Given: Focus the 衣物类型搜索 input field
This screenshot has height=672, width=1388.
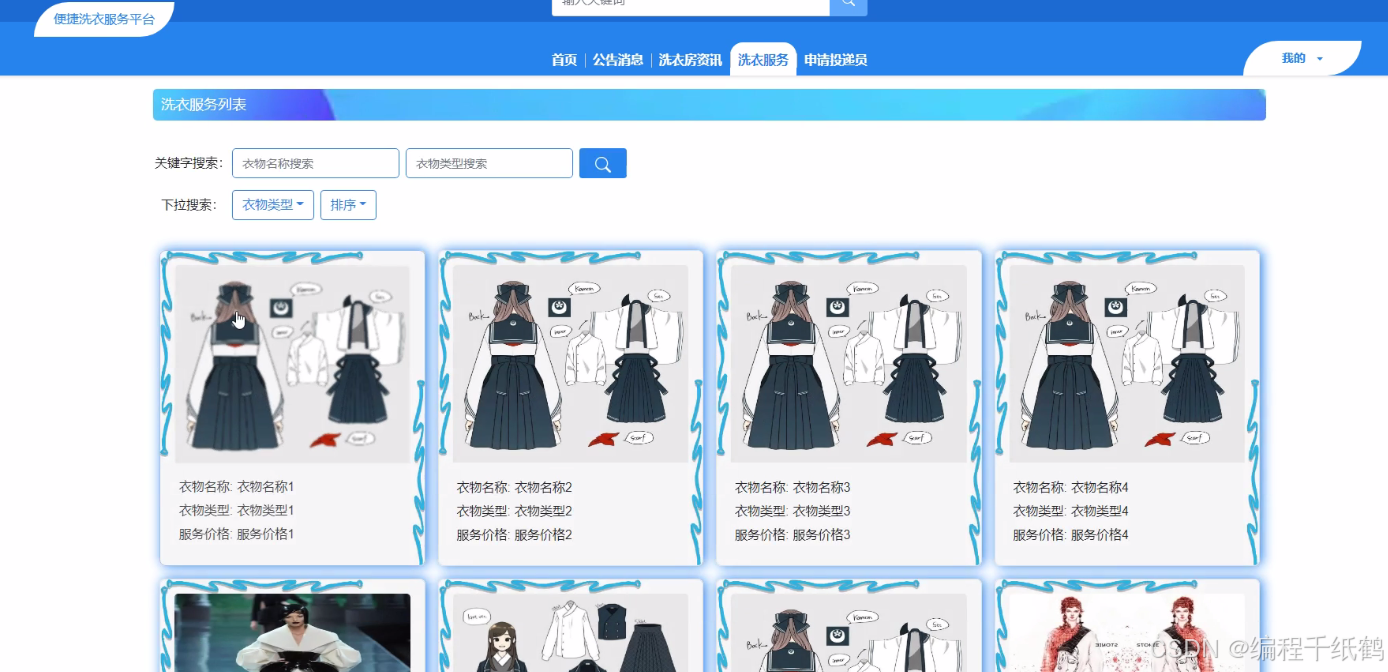Looking at the screenshot, I should point(489,163).
